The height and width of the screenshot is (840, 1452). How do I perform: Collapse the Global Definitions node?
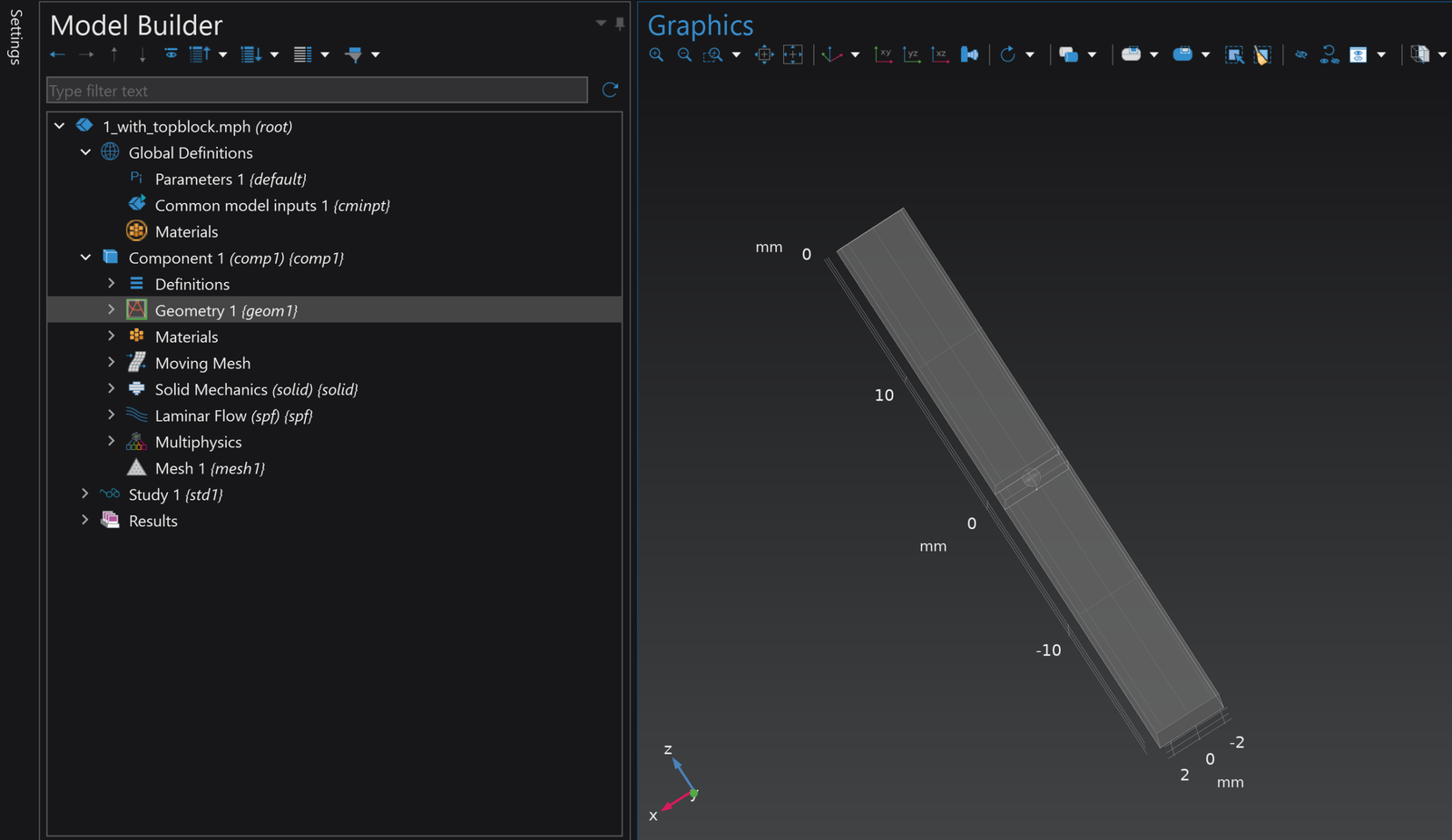point(85,152)
